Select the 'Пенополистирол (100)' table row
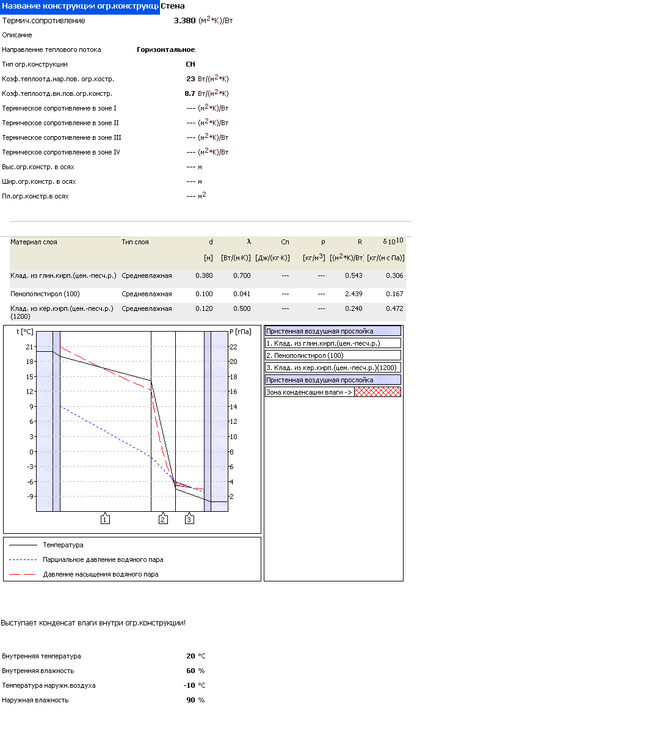Image resolution: width=649 pixels, height=750 pixels. tap(208, 294)
